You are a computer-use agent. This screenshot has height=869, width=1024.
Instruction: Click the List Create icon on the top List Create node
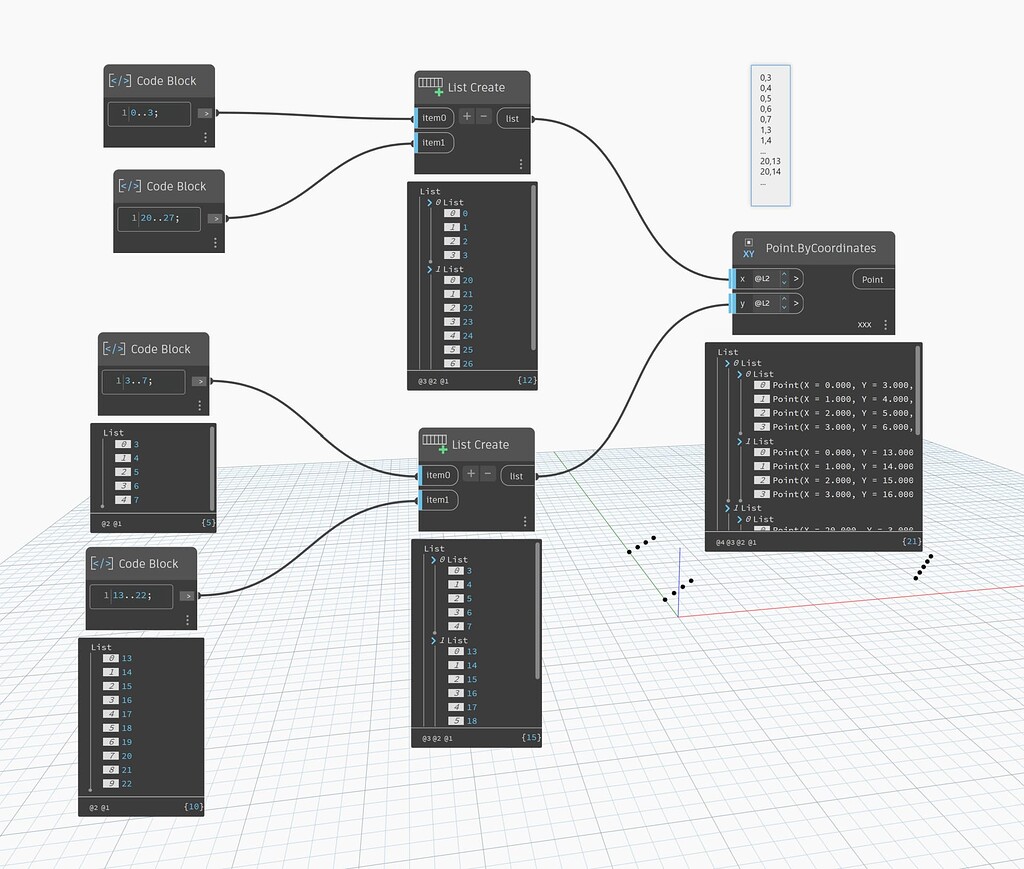pos(431,86)
